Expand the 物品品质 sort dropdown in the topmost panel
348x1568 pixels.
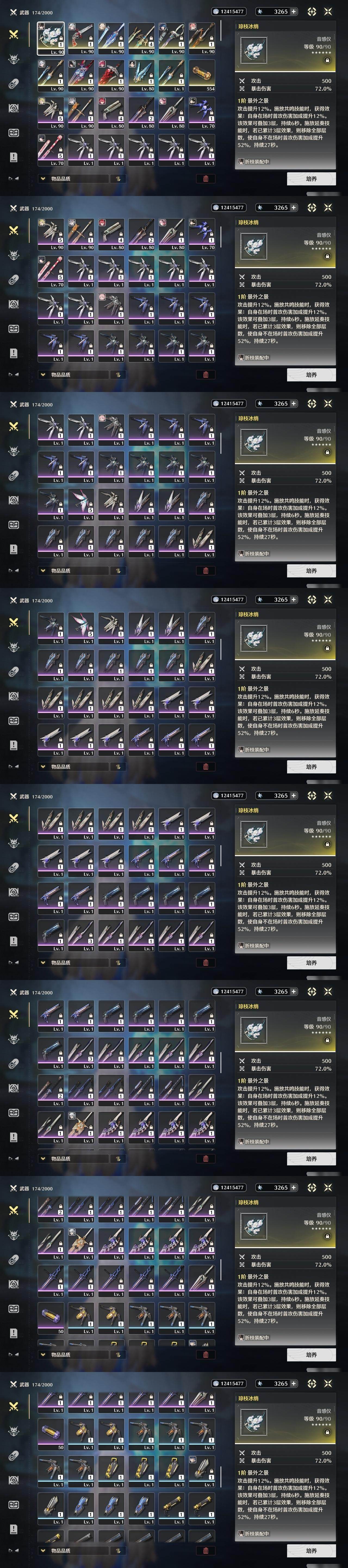click(72, 178)
